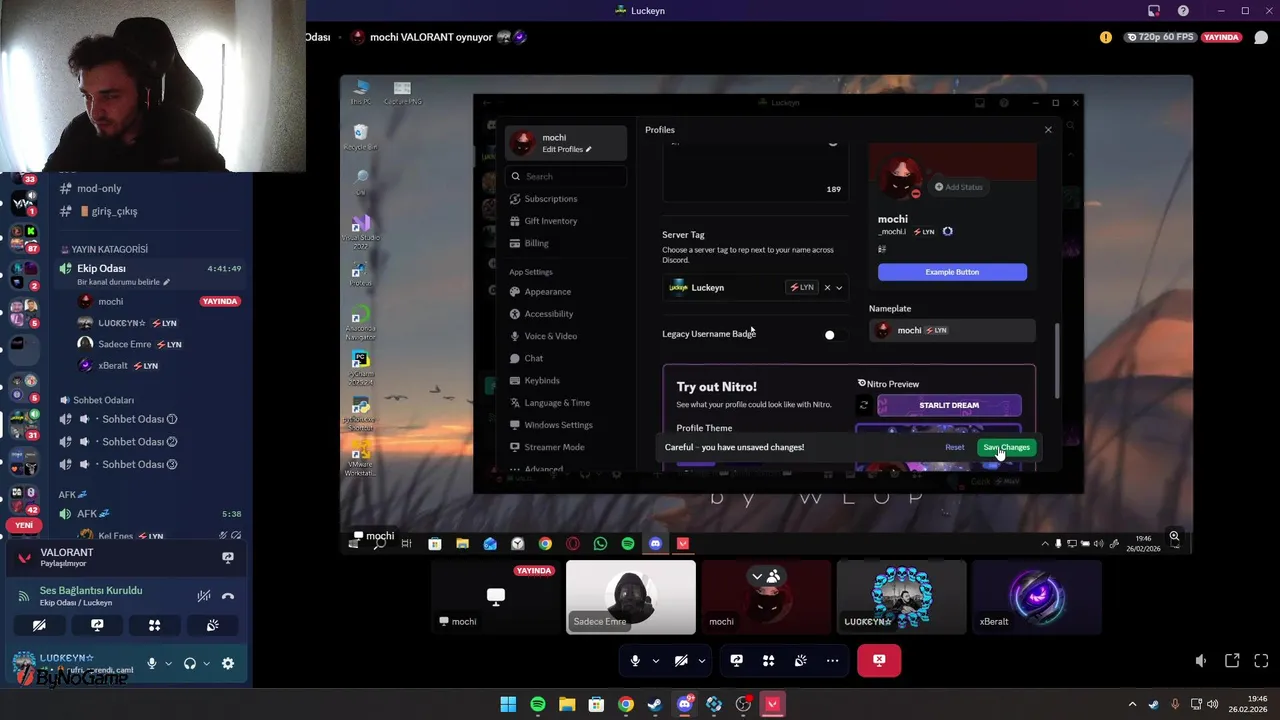
Task: Open user settings gear icon
Action: coord(228,663)
